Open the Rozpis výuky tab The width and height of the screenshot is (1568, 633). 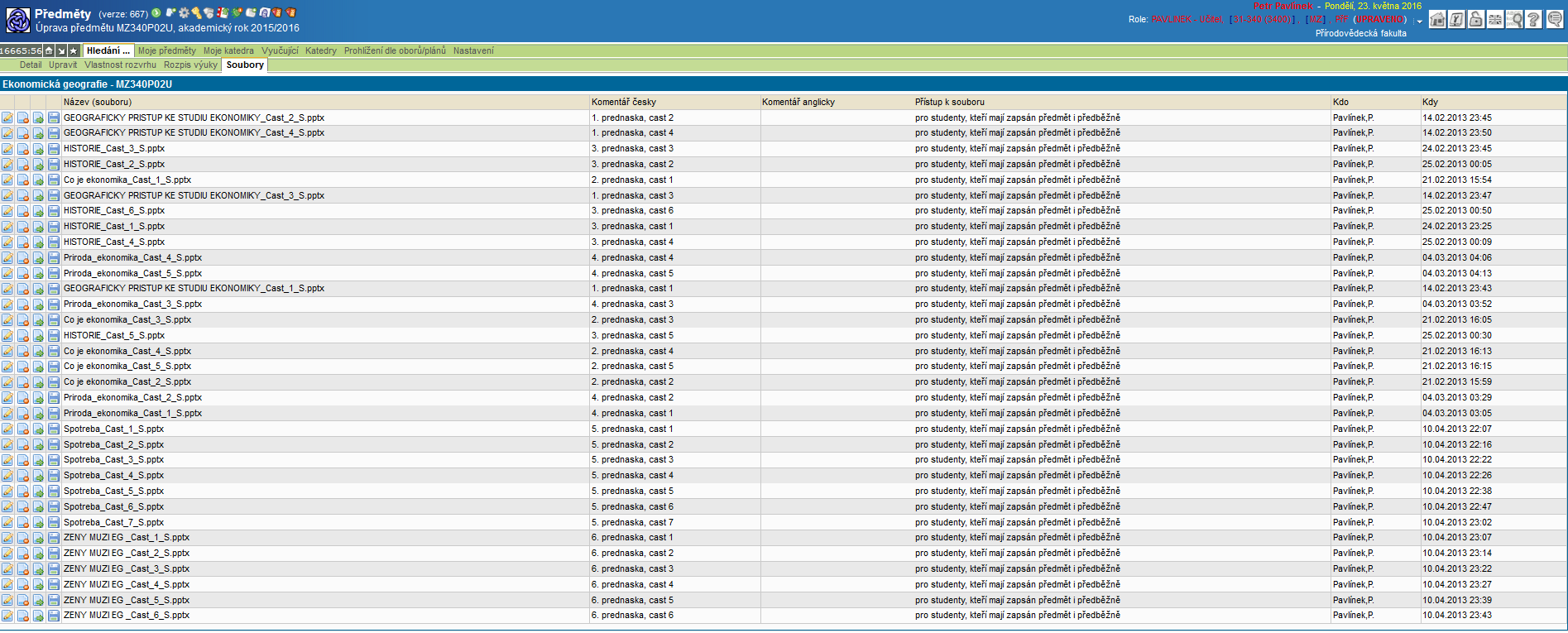tap(190, 65)
